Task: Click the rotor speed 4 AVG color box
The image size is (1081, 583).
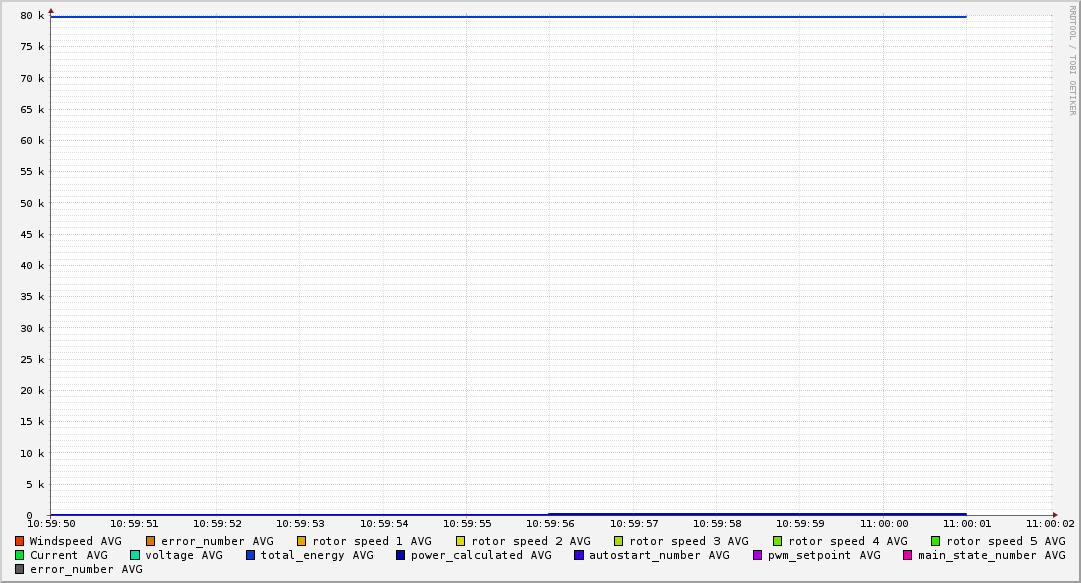Action: tap(777, 541)
